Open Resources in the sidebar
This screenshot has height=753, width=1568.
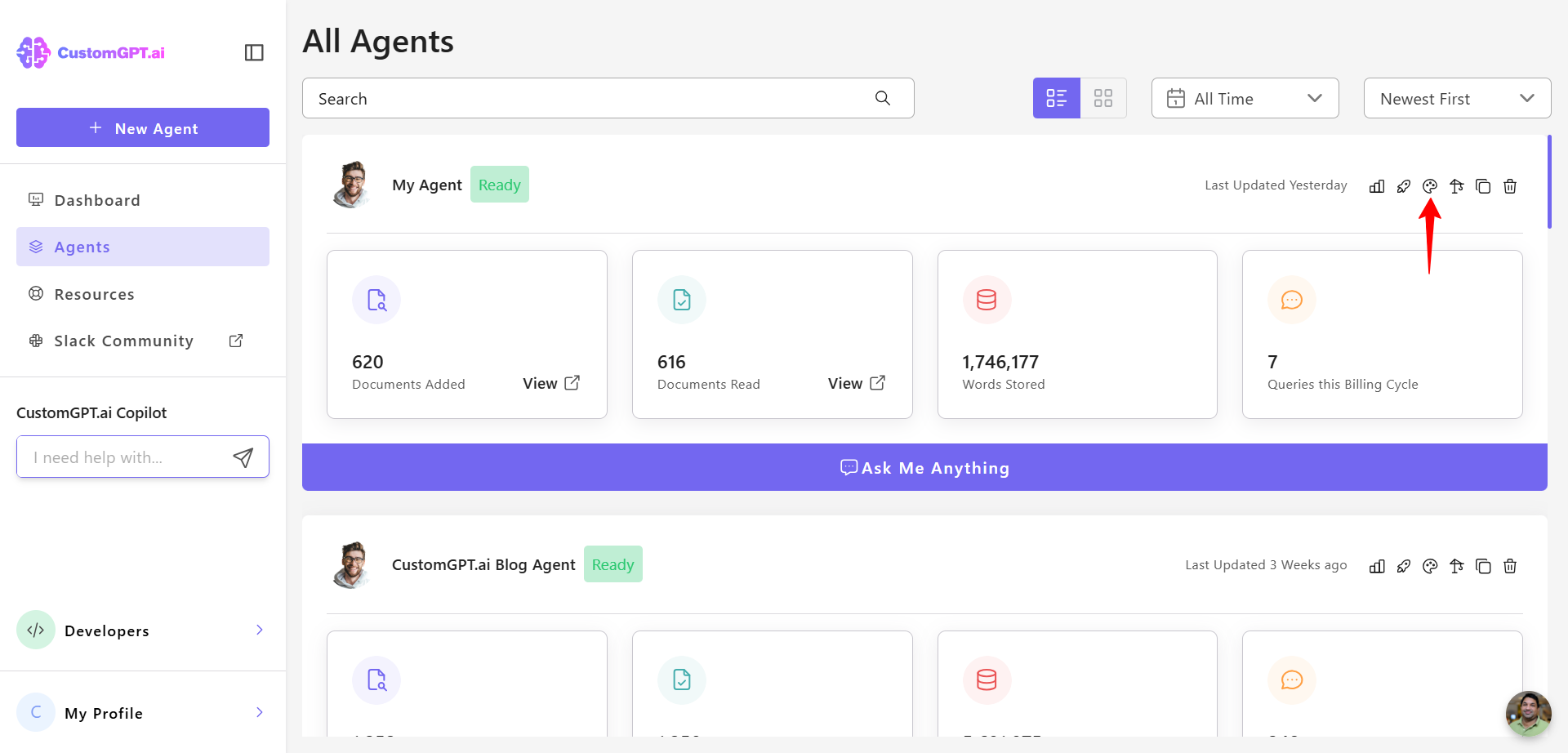tap(143, 294)
